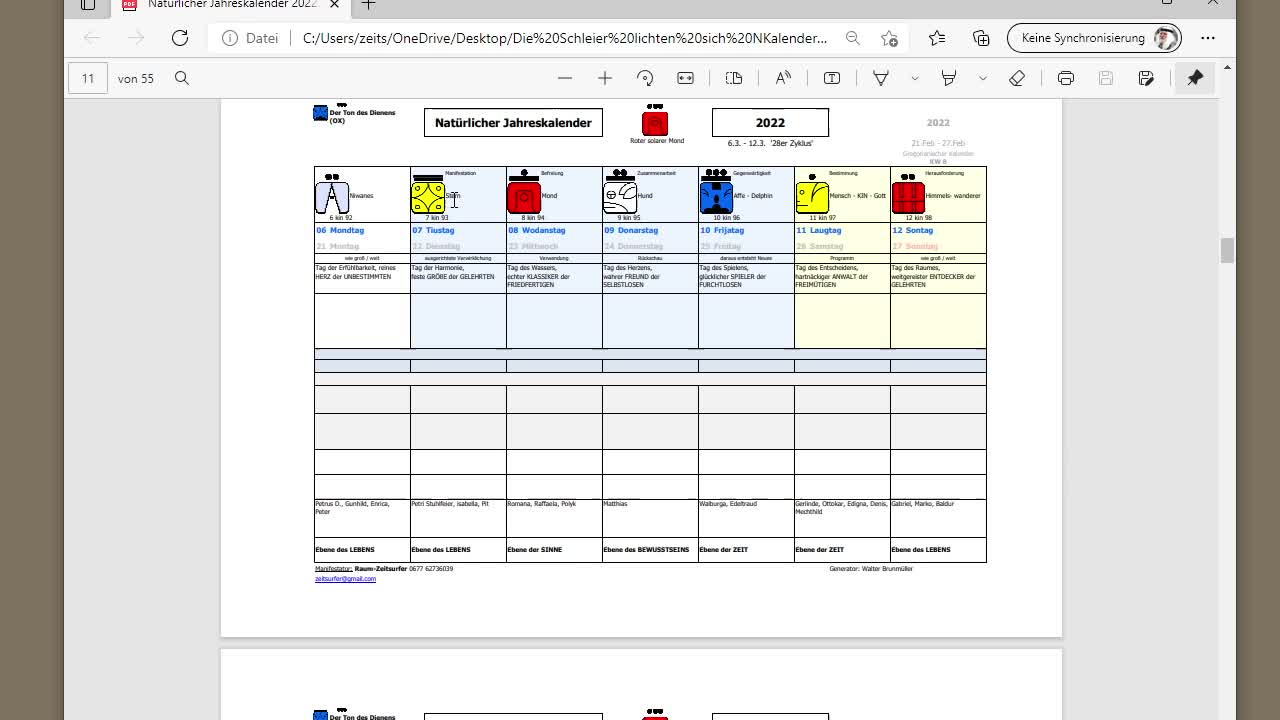Start Read aloud for the PDF
This screenshot has width=1280, height=720.
[783, 78]
